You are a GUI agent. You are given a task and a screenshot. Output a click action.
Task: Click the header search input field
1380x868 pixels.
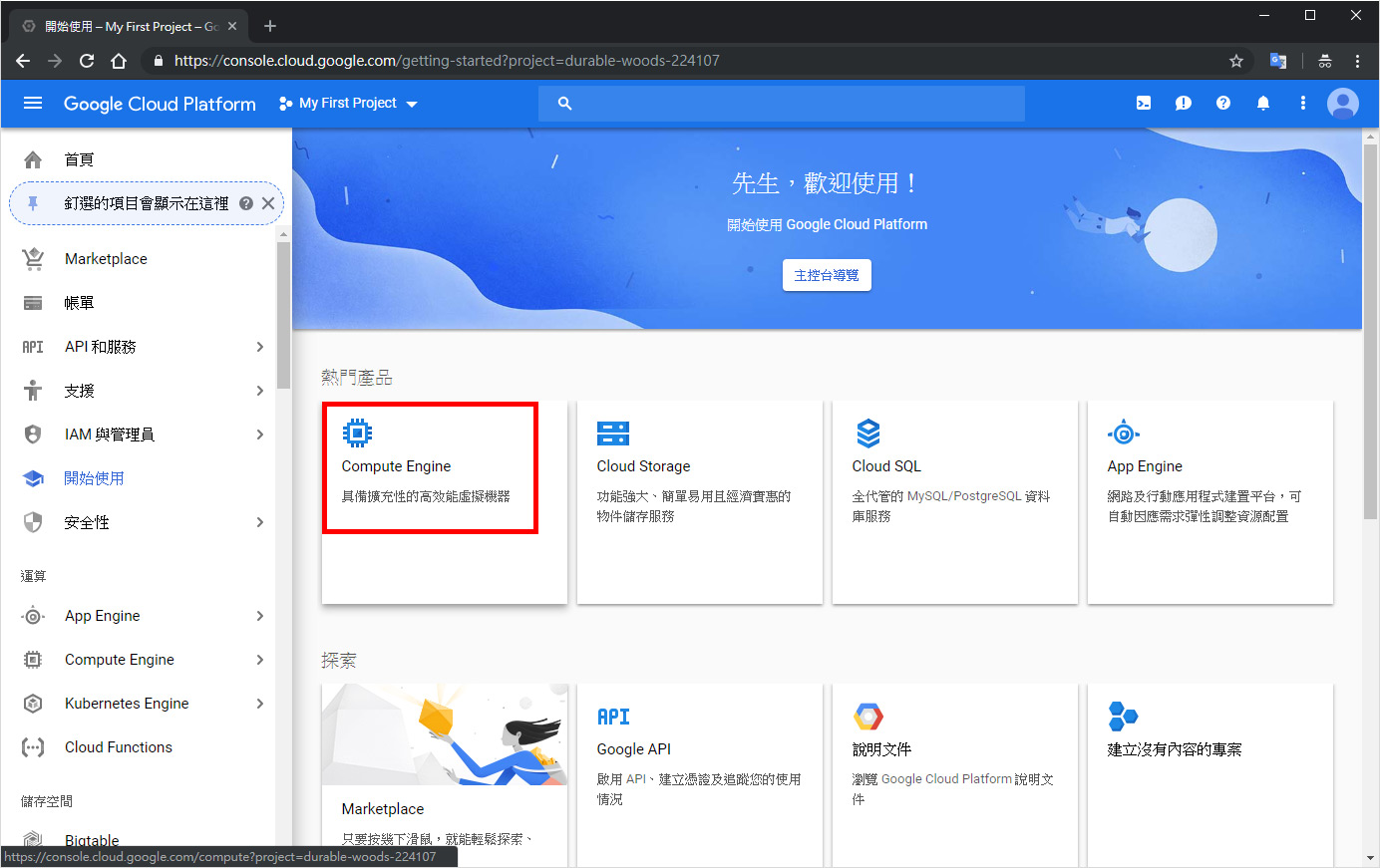[x=782, y=103]
